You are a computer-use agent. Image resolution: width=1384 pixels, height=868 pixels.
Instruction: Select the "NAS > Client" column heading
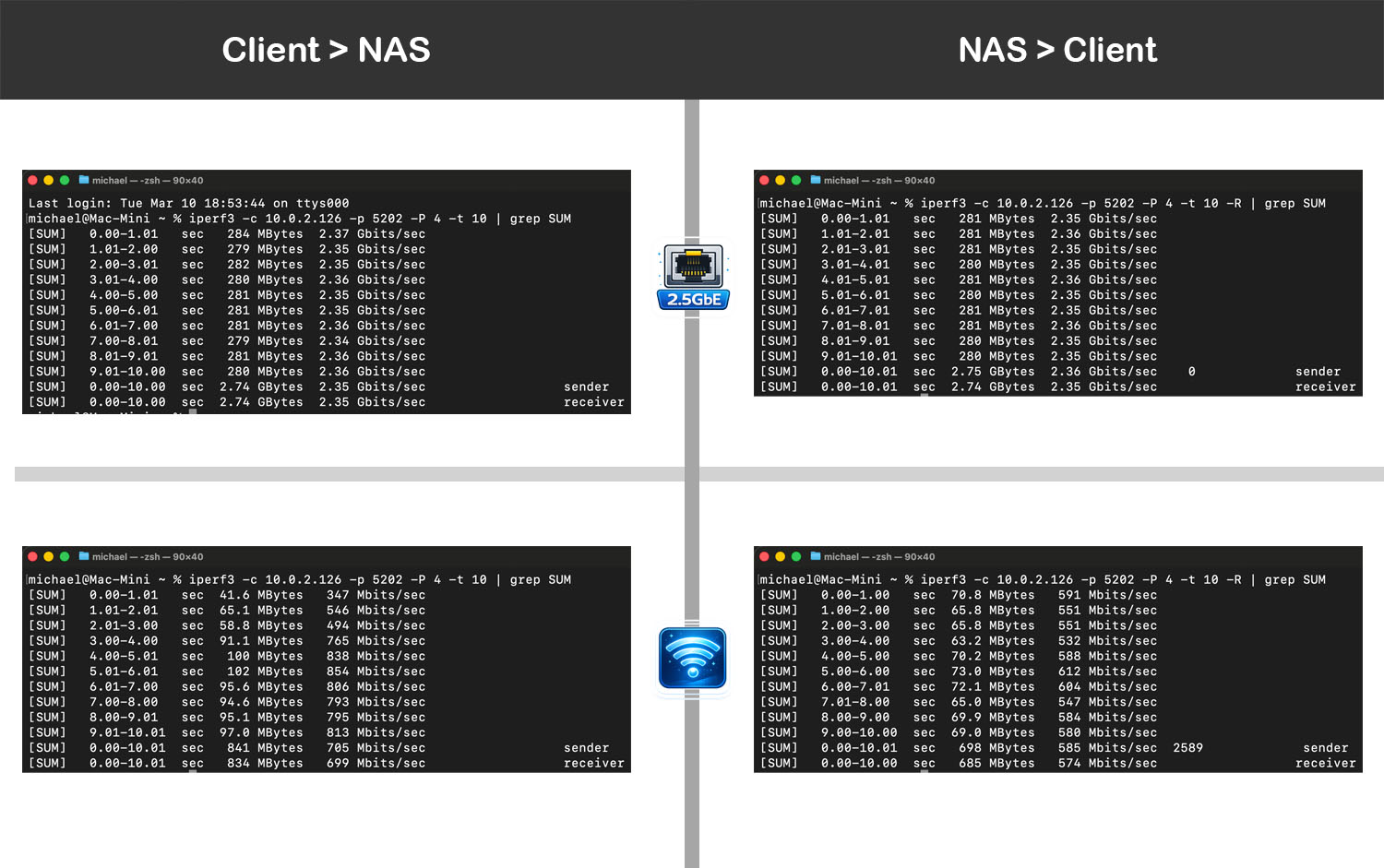click(1057, 50)
